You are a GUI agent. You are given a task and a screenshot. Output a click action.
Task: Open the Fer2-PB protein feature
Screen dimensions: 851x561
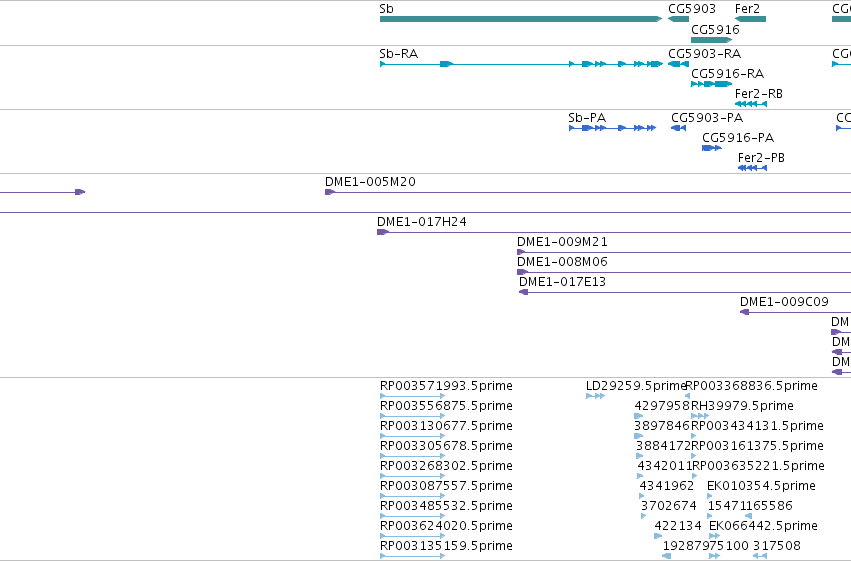pos(752,168)
